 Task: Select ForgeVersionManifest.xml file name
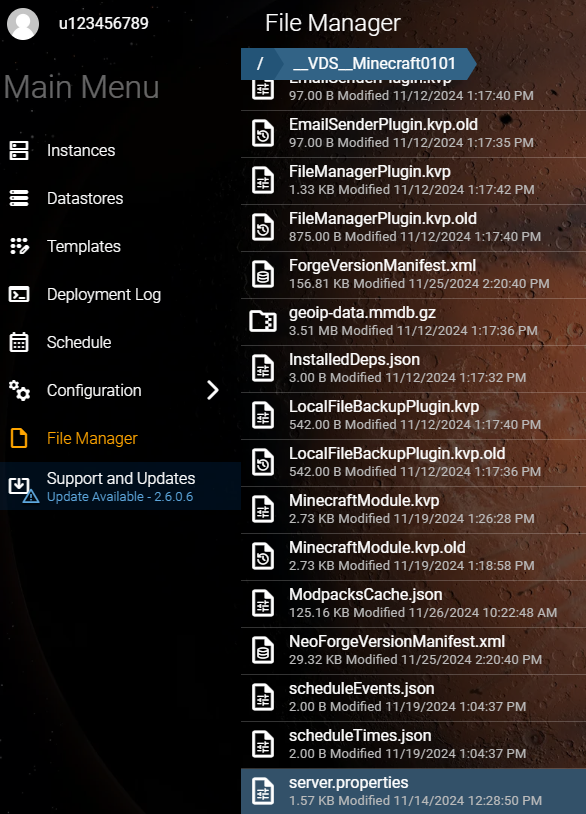[382, 266]
